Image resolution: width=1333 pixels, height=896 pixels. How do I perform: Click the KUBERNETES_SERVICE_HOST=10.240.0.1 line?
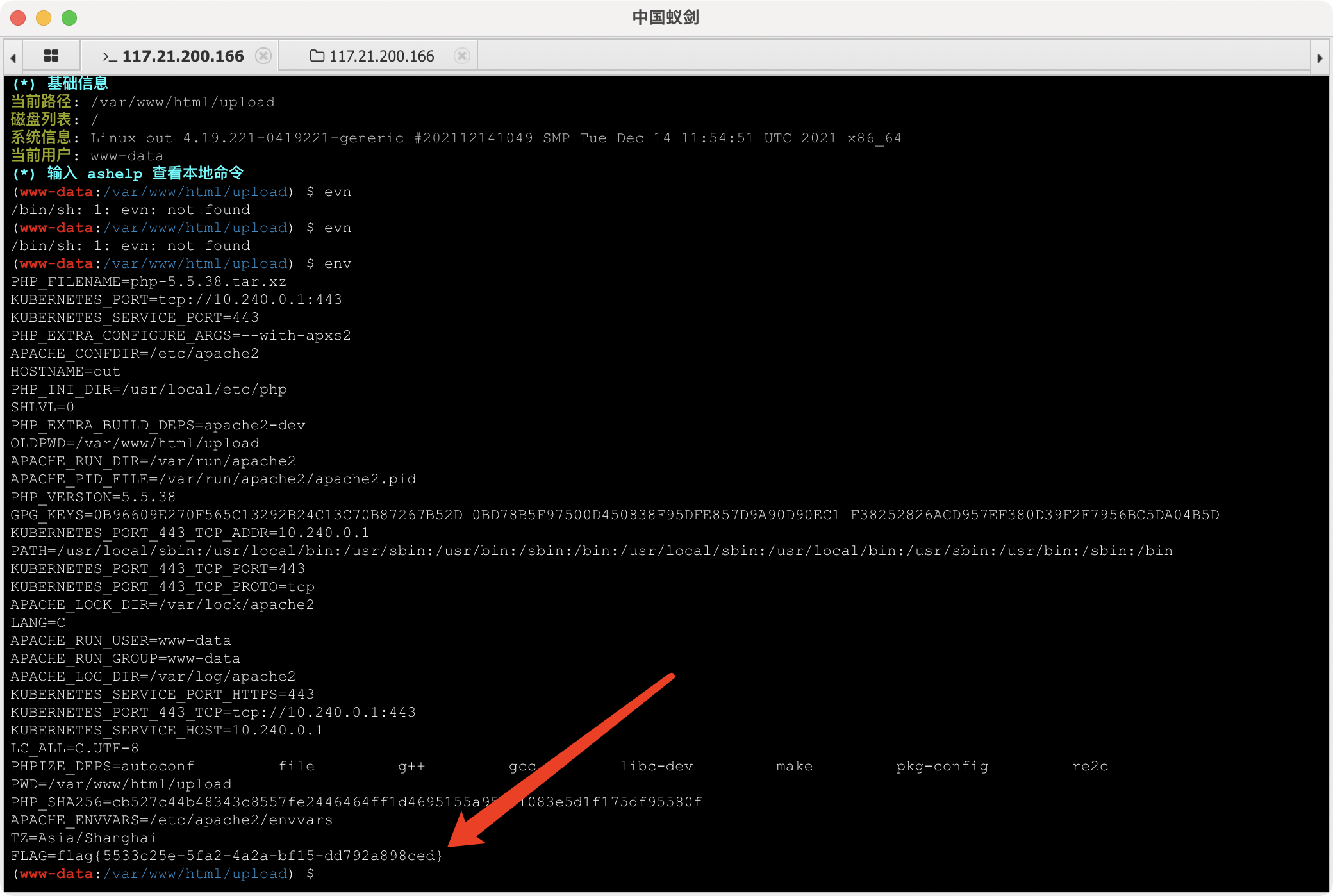167,730
